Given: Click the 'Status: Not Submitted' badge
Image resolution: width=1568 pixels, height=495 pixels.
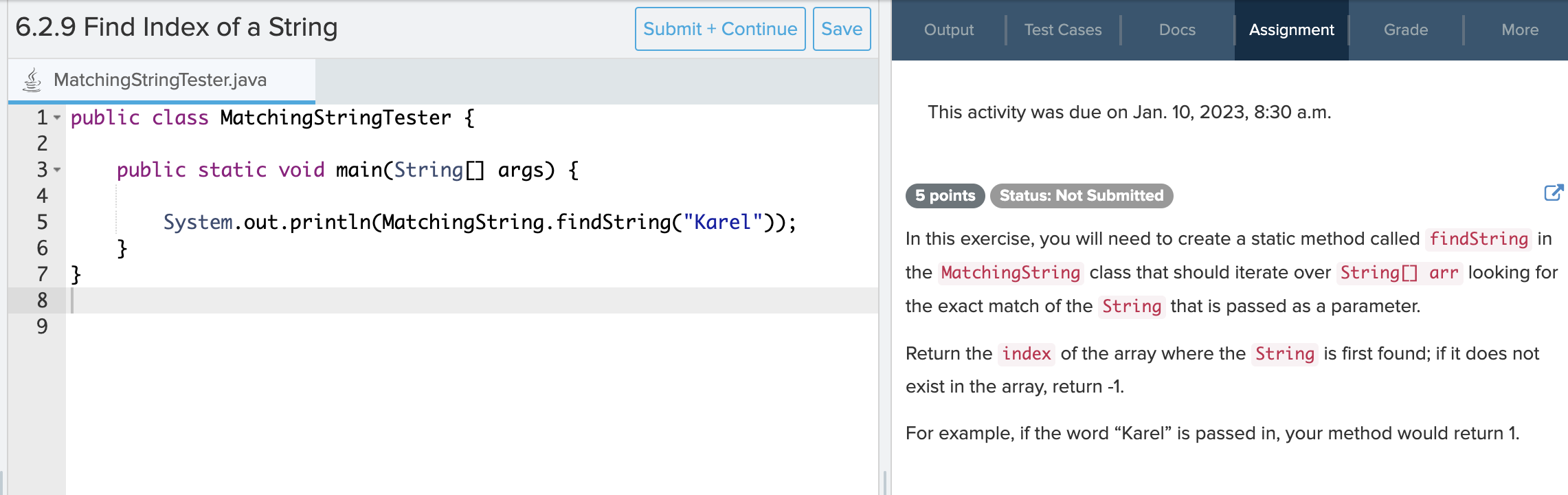Looking at the screenshot, I should (x=1082, y=195).
